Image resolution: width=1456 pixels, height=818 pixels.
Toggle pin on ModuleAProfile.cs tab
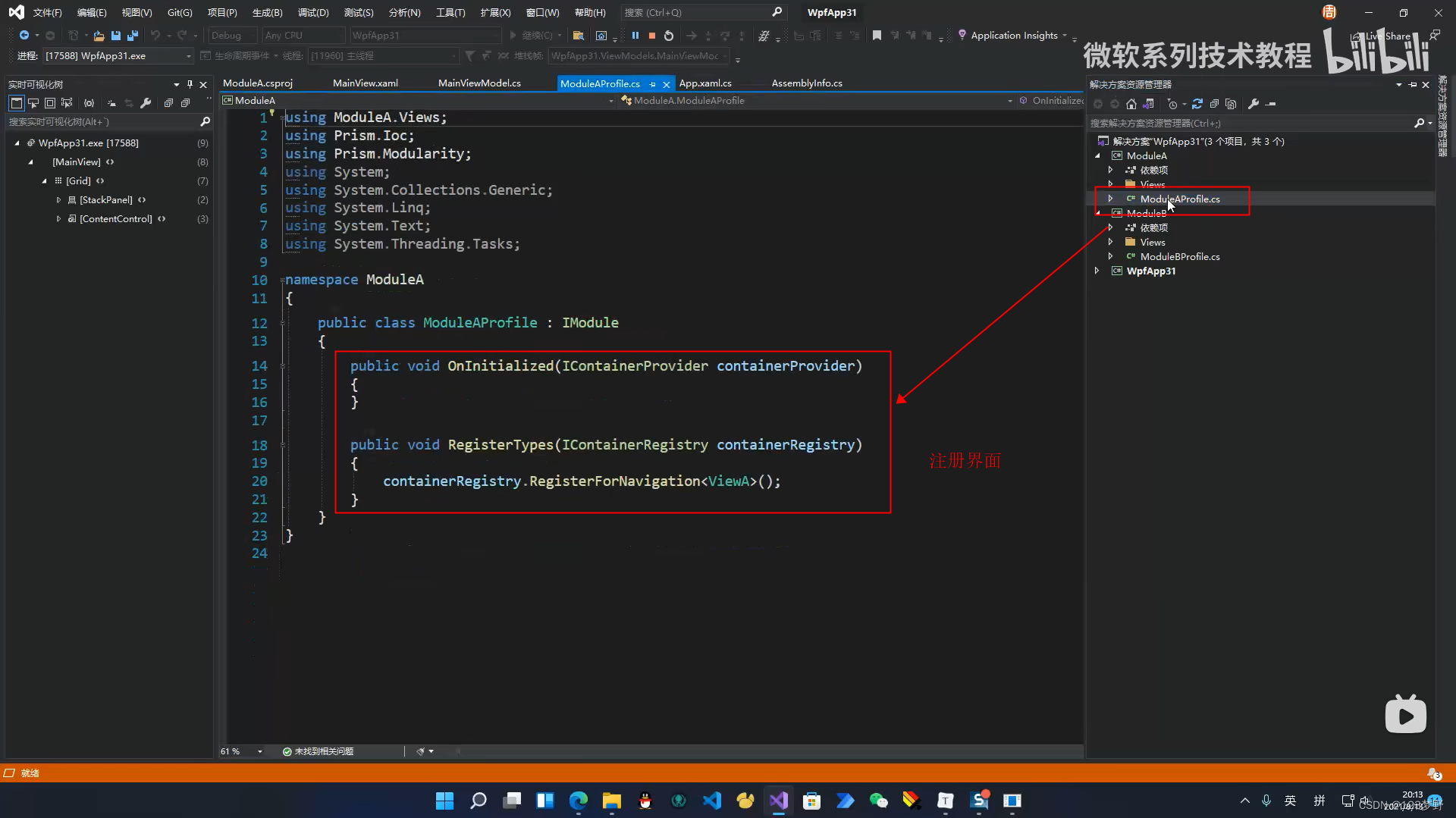652,84
